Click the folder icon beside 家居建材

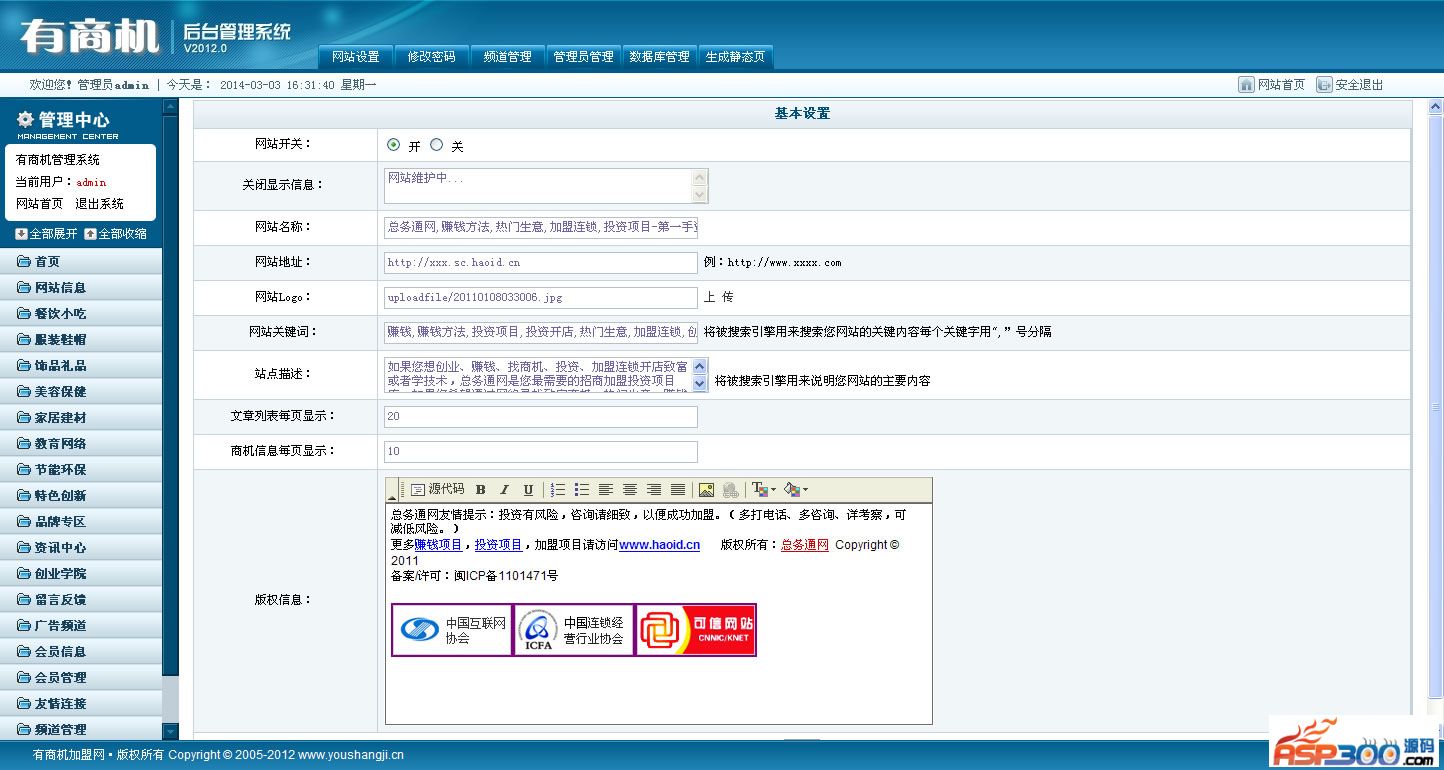point(24,418)
